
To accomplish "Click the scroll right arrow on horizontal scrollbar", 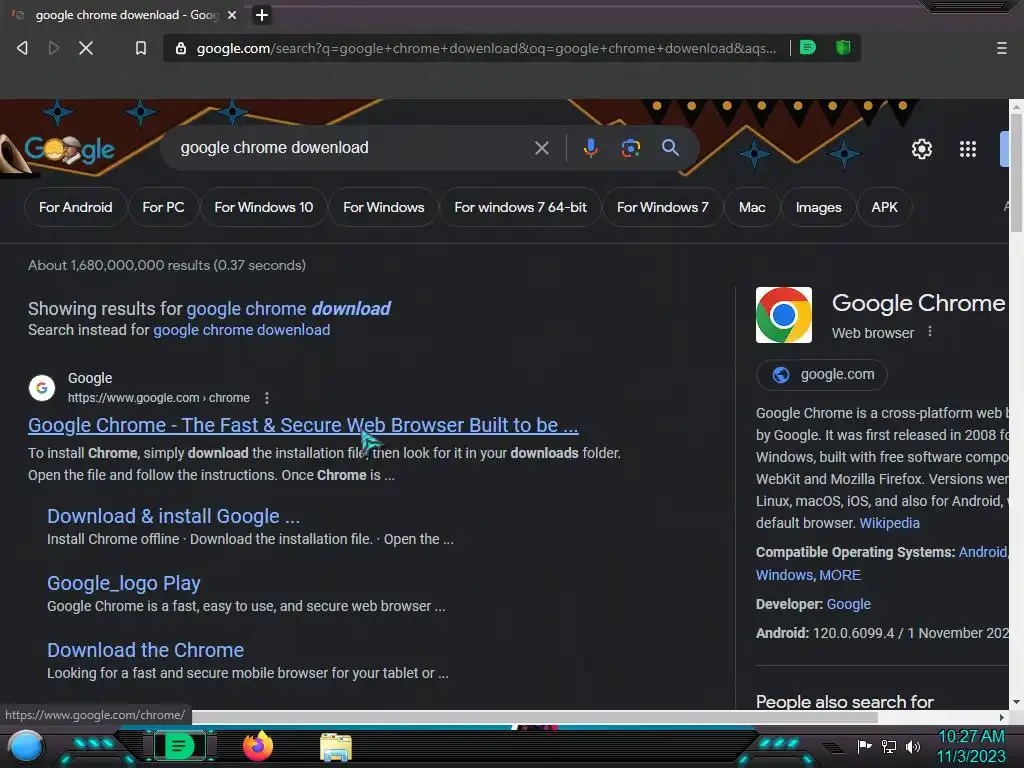I will (1002, 717).
